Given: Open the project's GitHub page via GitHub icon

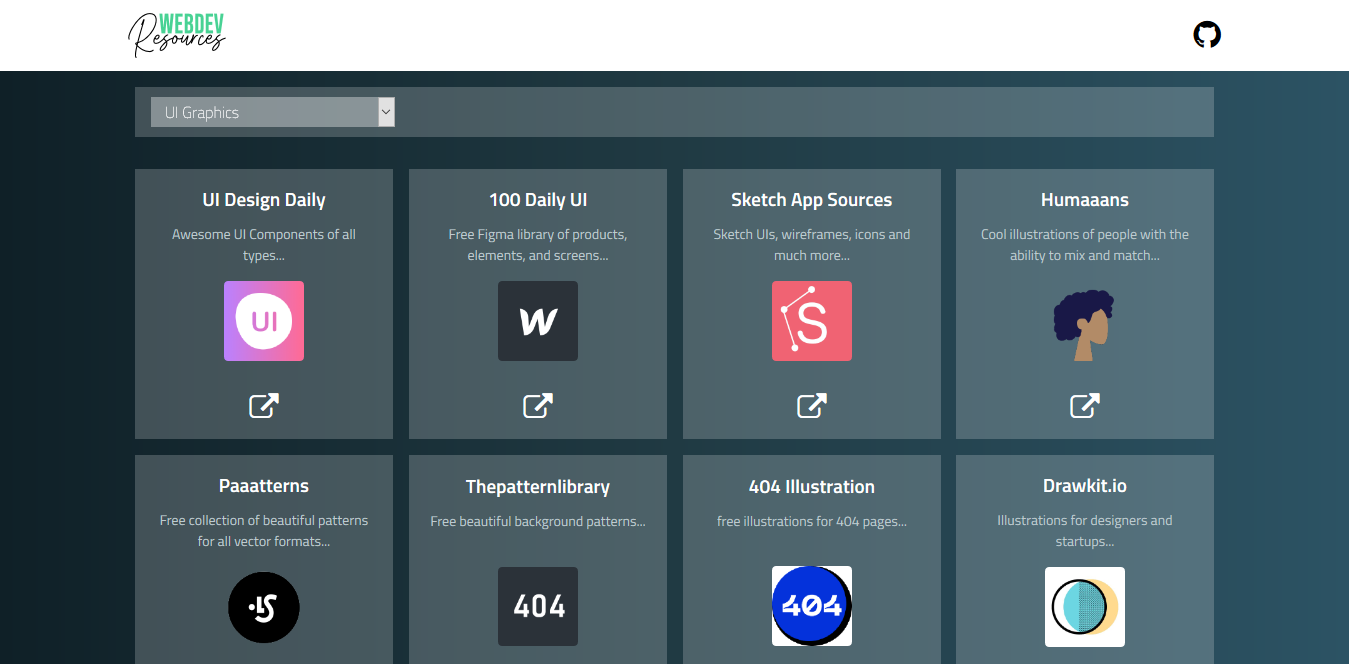Looking at the screenshot, I should (1206, 35).
